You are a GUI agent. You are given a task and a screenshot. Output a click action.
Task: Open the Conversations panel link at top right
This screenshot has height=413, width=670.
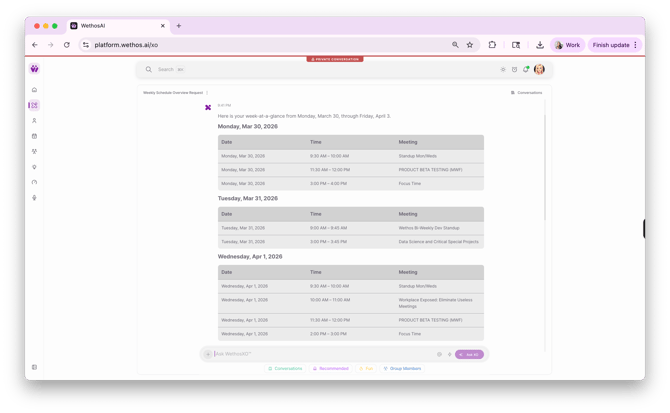click(527, 93)
